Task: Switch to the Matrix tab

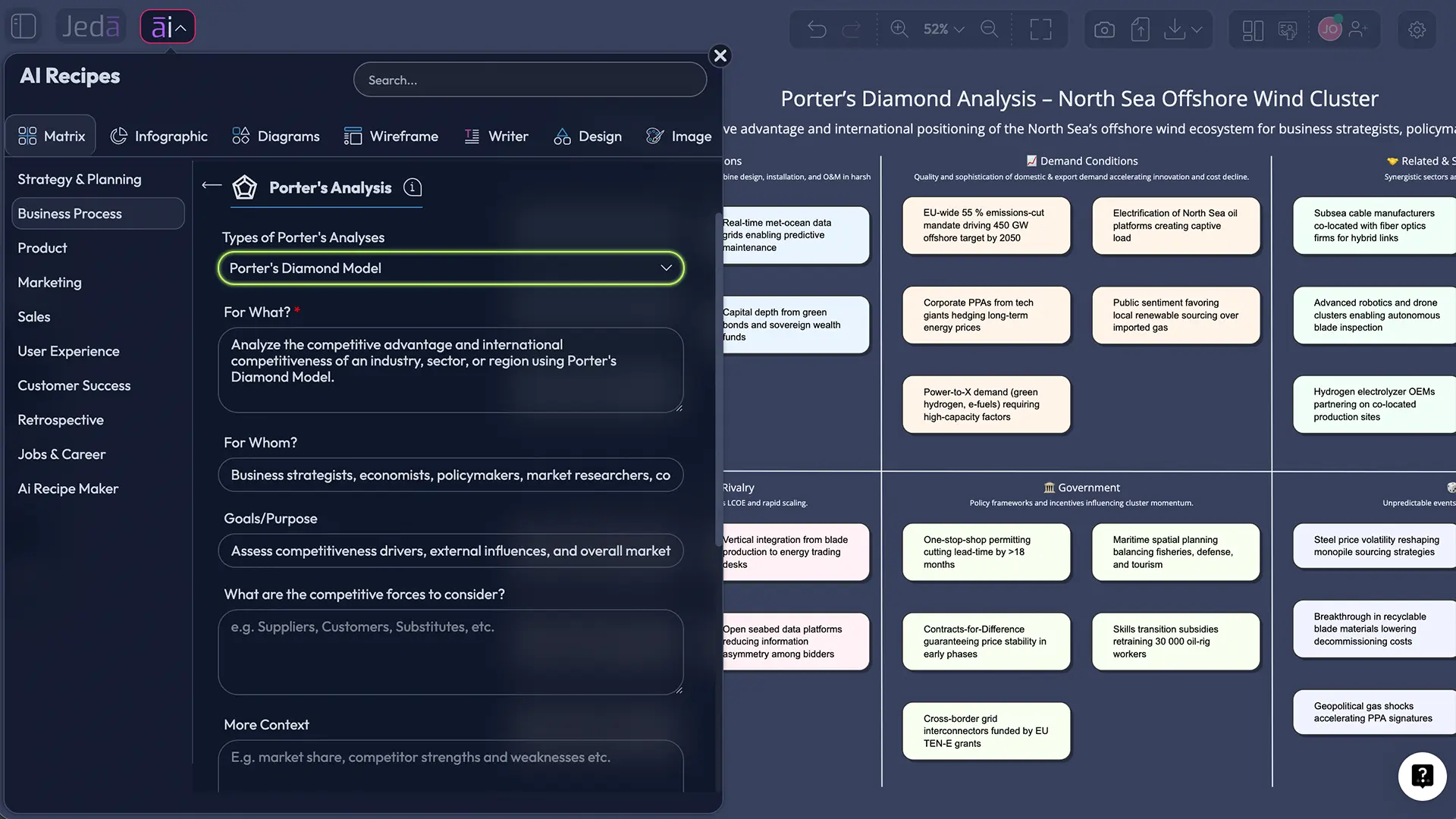Action: tap(51, 136)
